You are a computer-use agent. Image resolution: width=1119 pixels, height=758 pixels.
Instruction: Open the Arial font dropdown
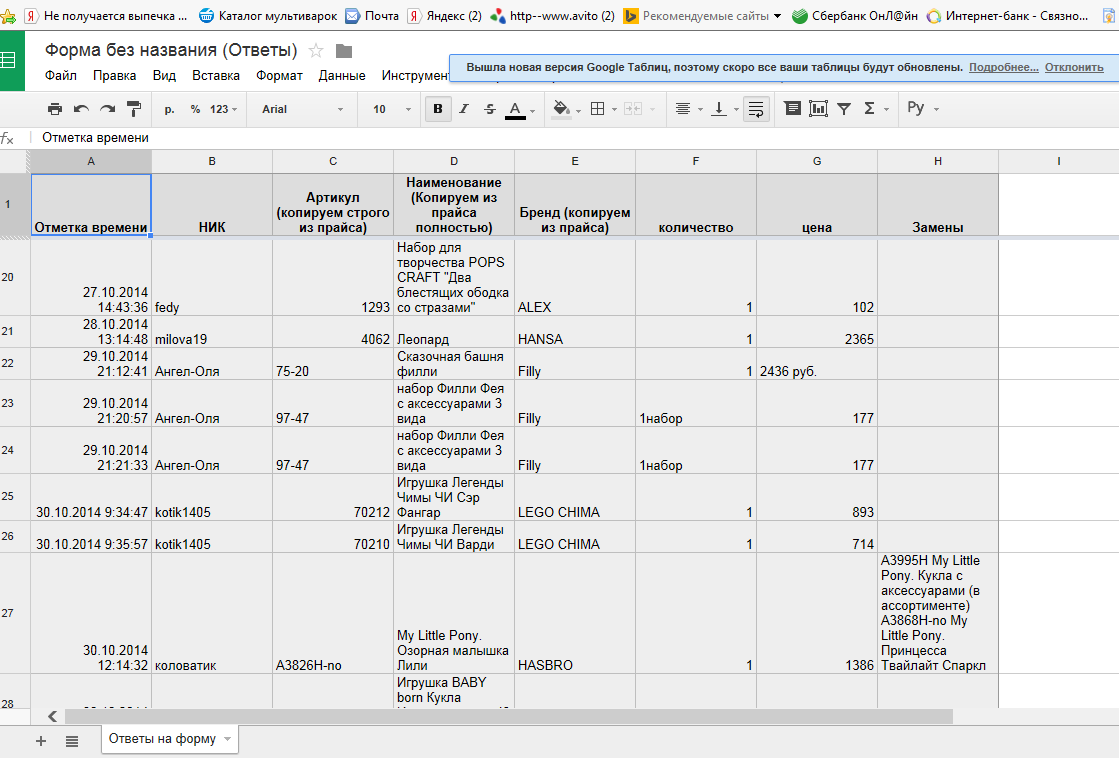[x=302, y=109]
